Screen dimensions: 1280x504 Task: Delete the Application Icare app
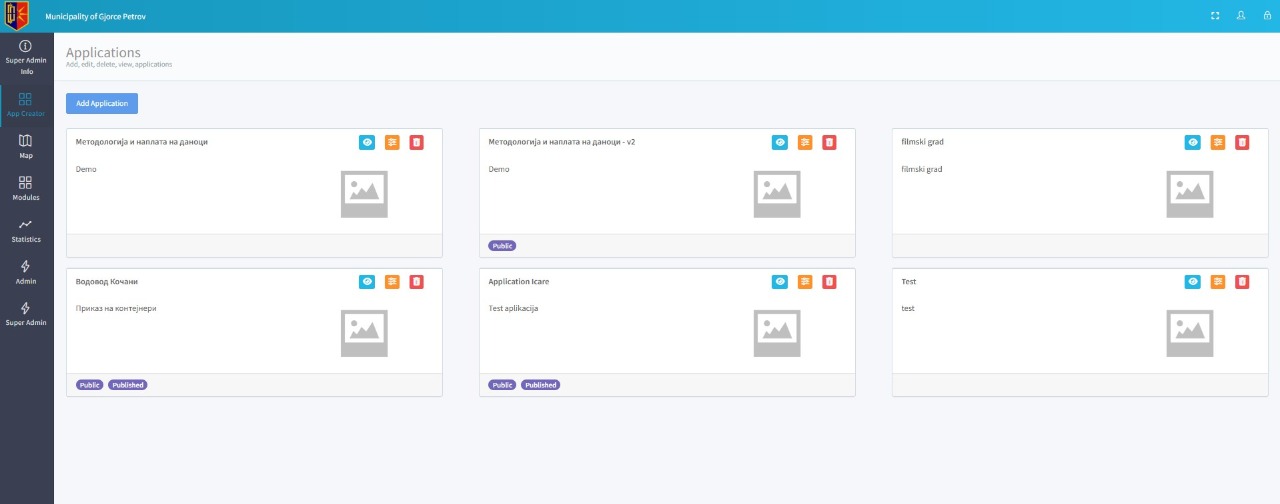pos(829,281)
